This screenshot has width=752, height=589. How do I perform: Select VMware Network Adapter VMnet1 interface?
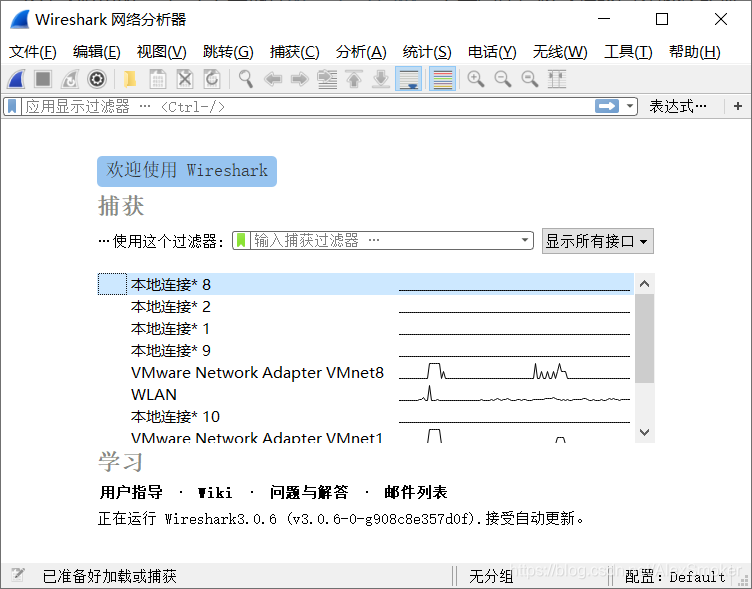click(x=365, y=436)
